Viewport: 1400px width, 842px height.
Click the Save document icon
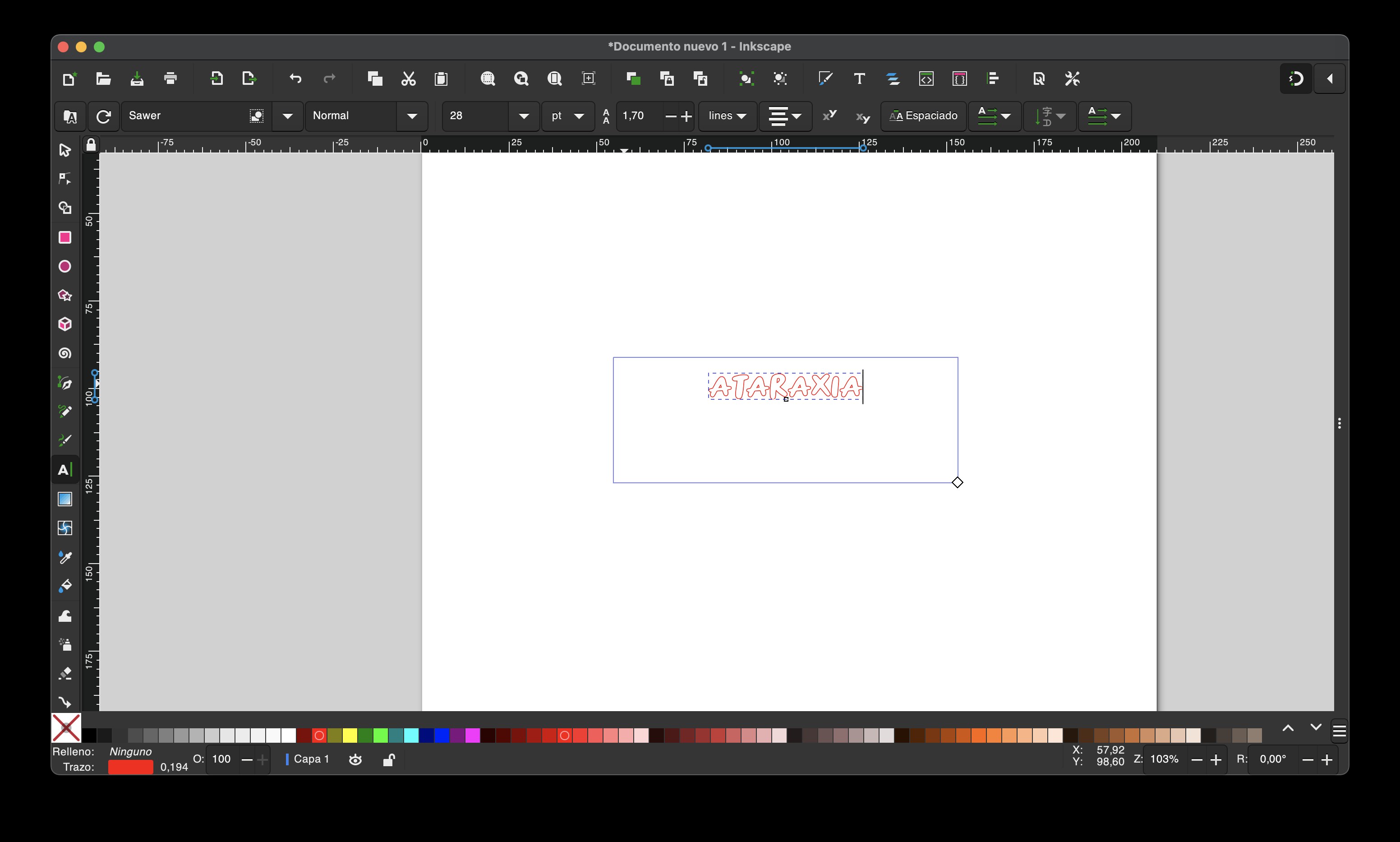tap(137, 79)
